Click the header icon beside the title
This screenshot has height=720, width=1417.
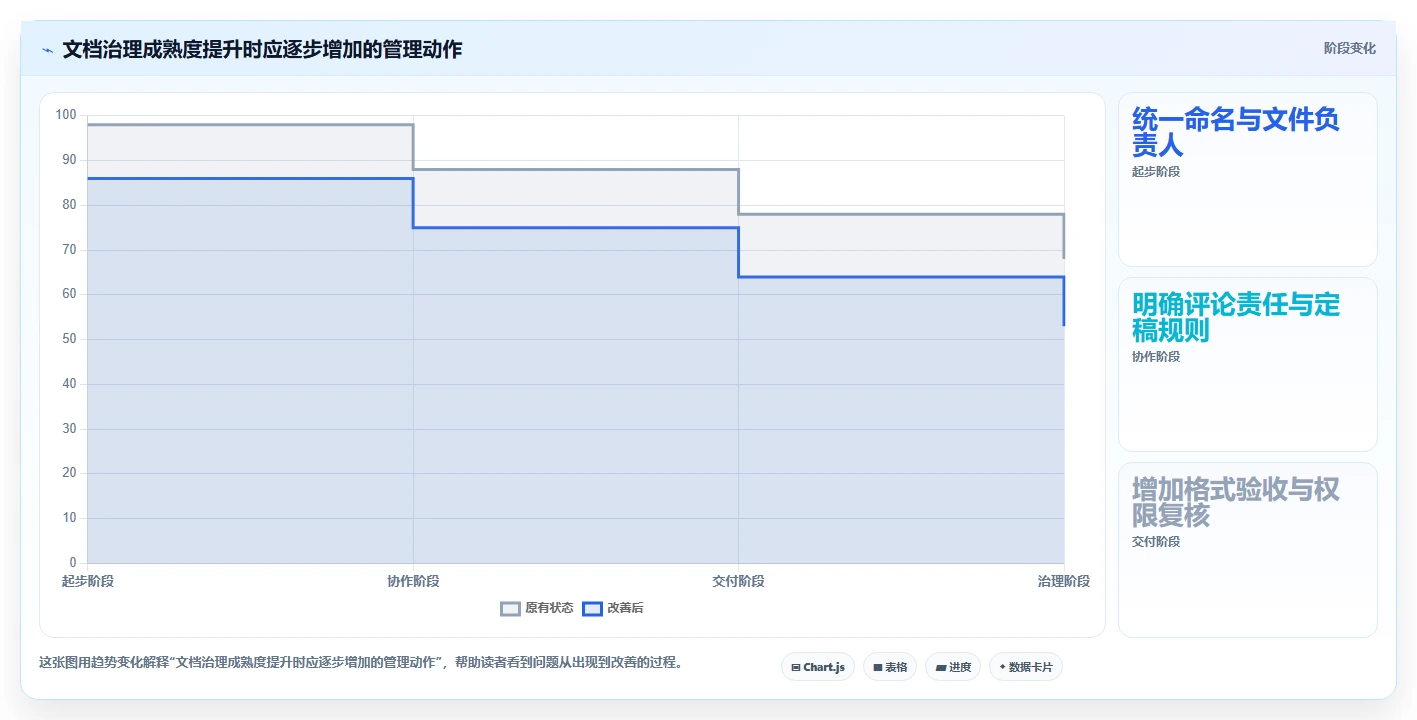[47, 49]
